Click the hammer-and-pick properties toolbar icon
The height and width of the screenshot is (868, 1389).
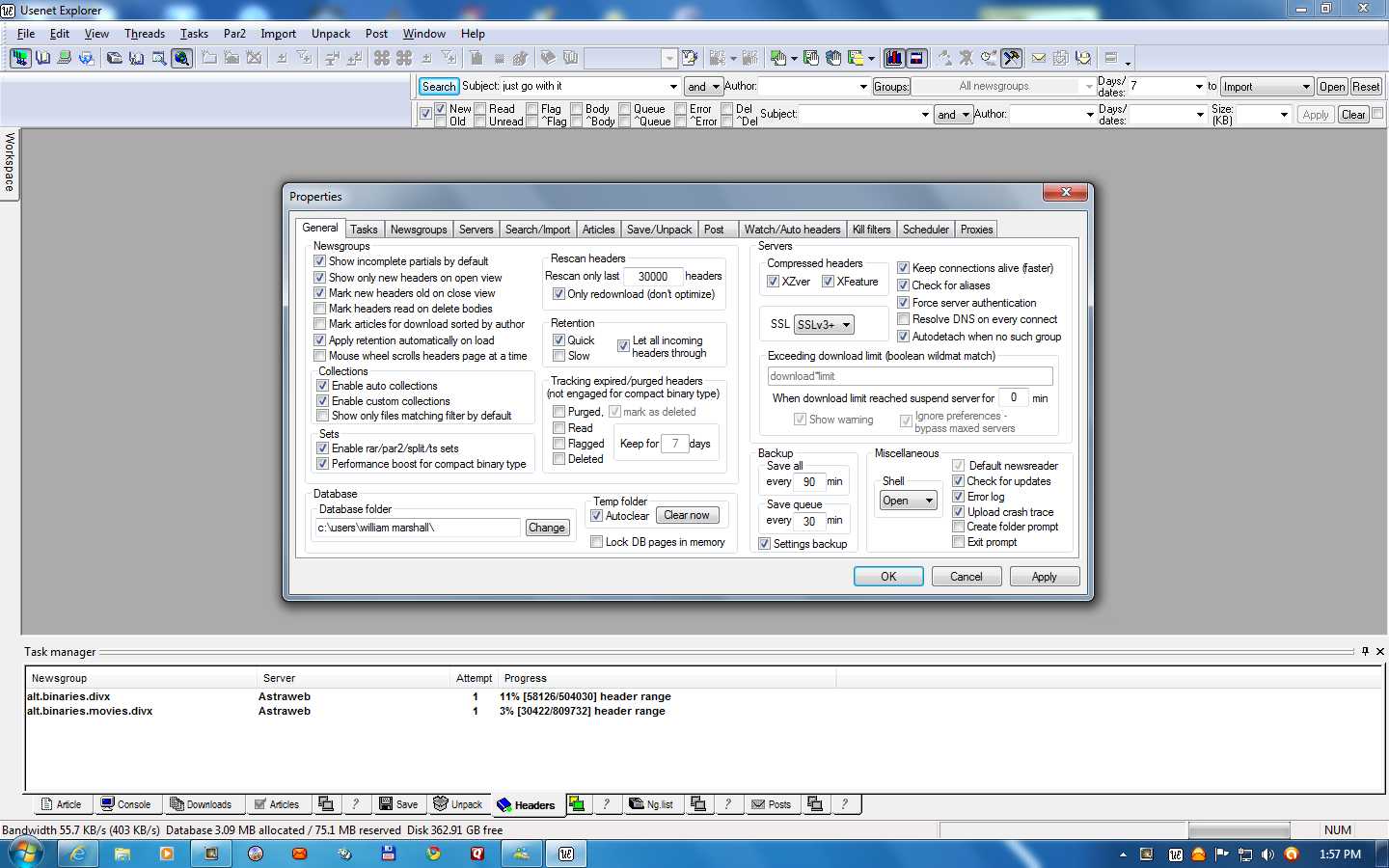click(1011, 58)
